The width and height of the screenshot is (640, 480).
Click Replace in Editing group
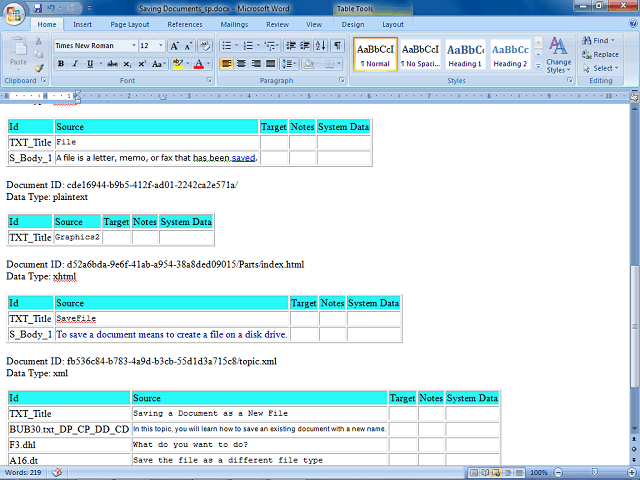(x=600, y=54)
